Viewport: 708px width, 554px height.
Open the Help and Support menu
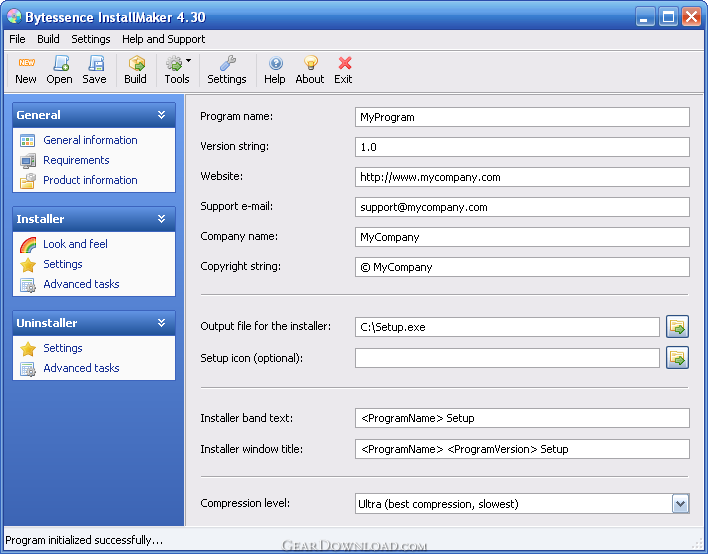163,39
